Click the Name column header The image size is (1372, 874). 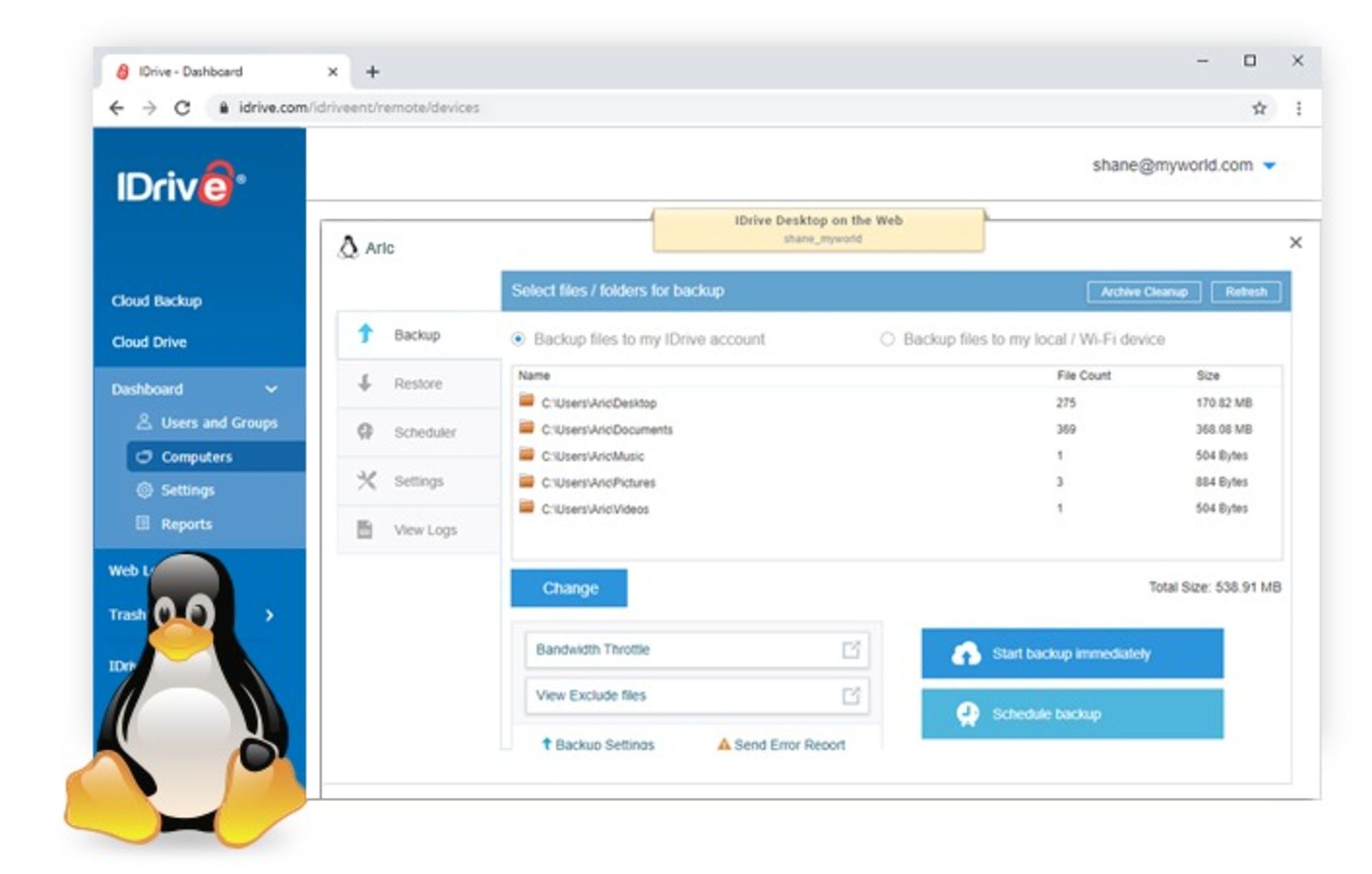534,375
